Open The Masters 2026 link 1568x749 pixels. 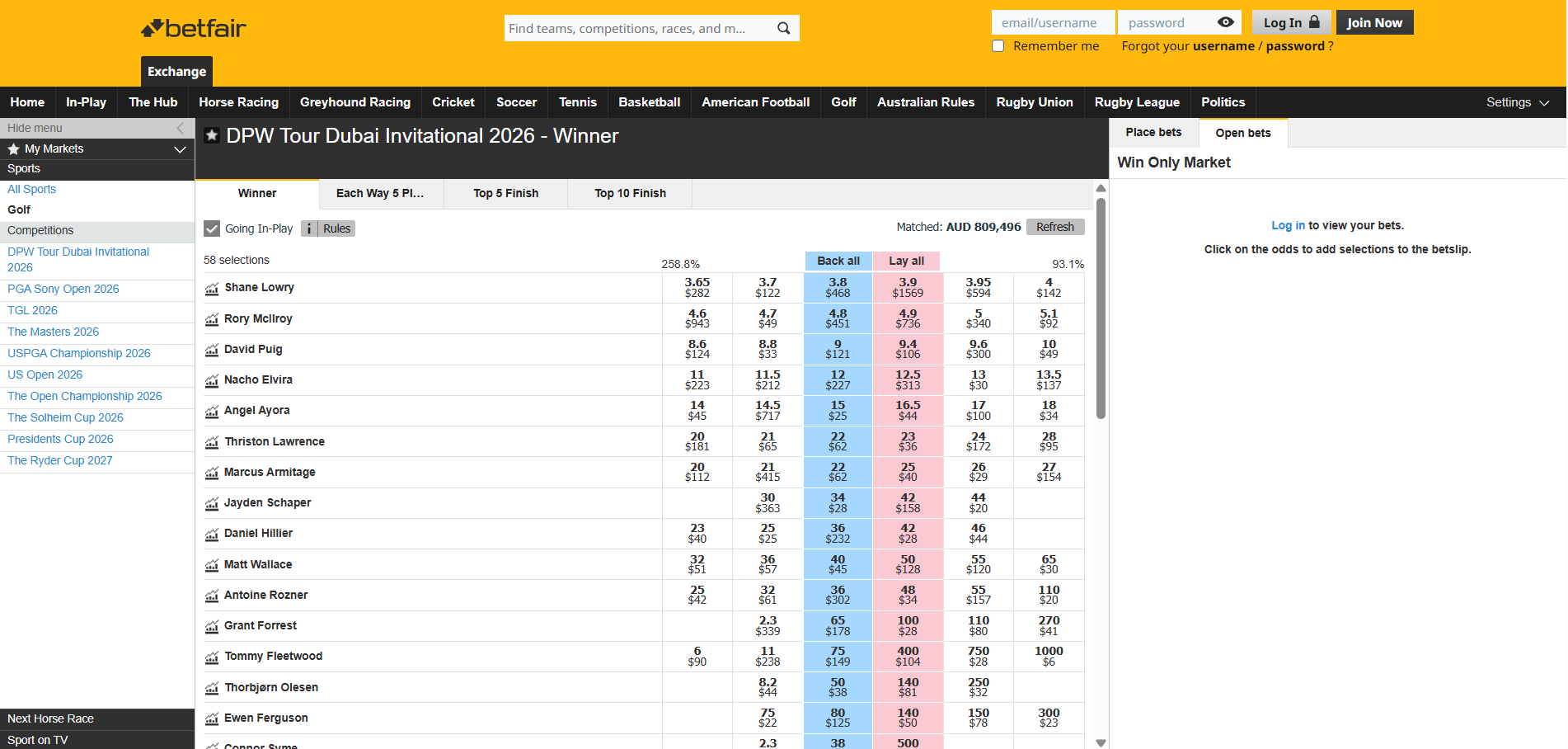(53, 332)
